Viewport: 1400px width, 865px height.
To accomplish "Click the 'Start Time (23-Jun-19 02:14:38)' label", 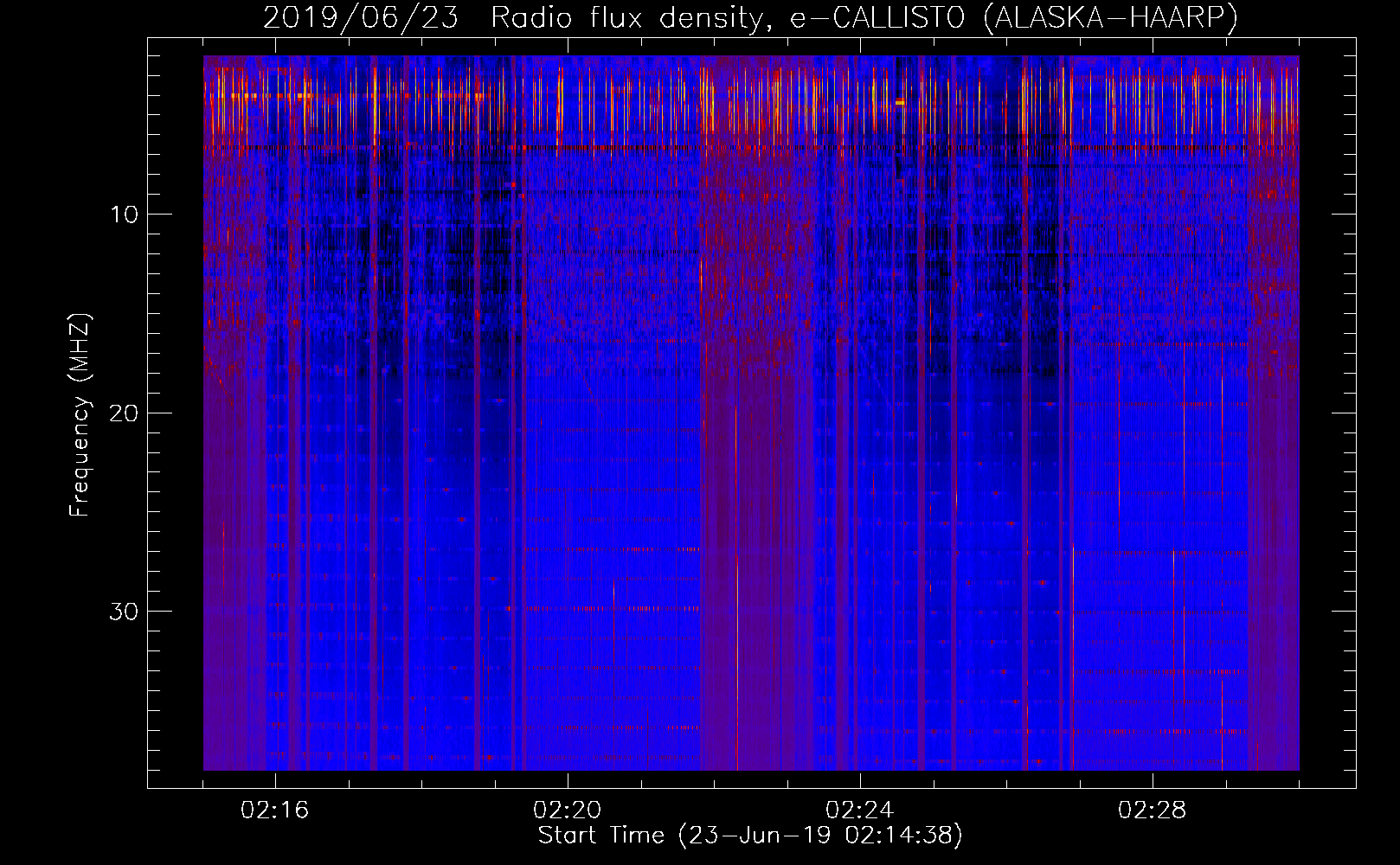I will coord(750,836).
